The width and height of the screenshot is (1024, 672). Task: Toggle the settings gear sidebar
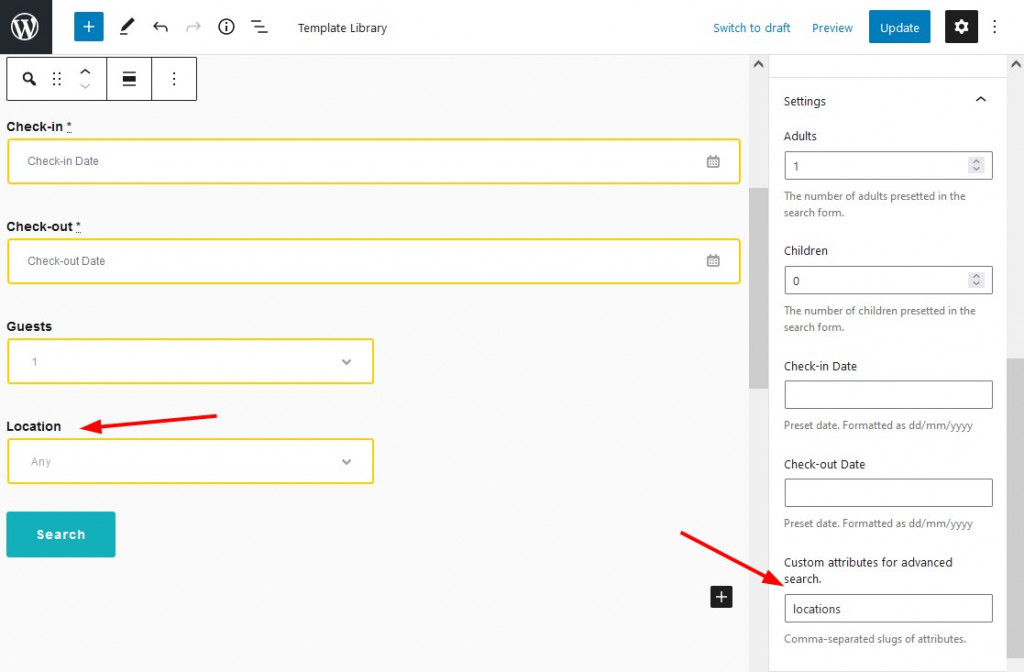[x=961, y=27]
